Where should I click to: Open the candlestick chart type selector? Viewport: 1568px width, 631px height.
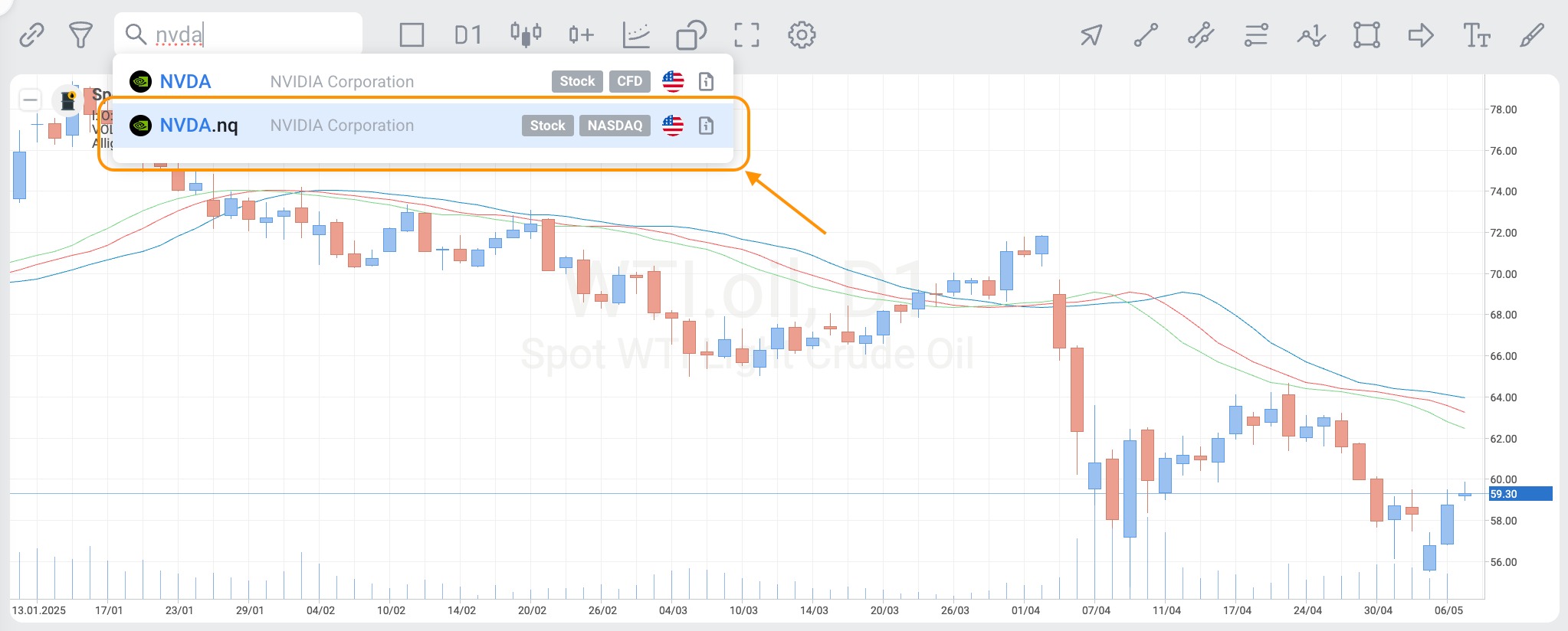pyautogui.click(x=526, y=34)
